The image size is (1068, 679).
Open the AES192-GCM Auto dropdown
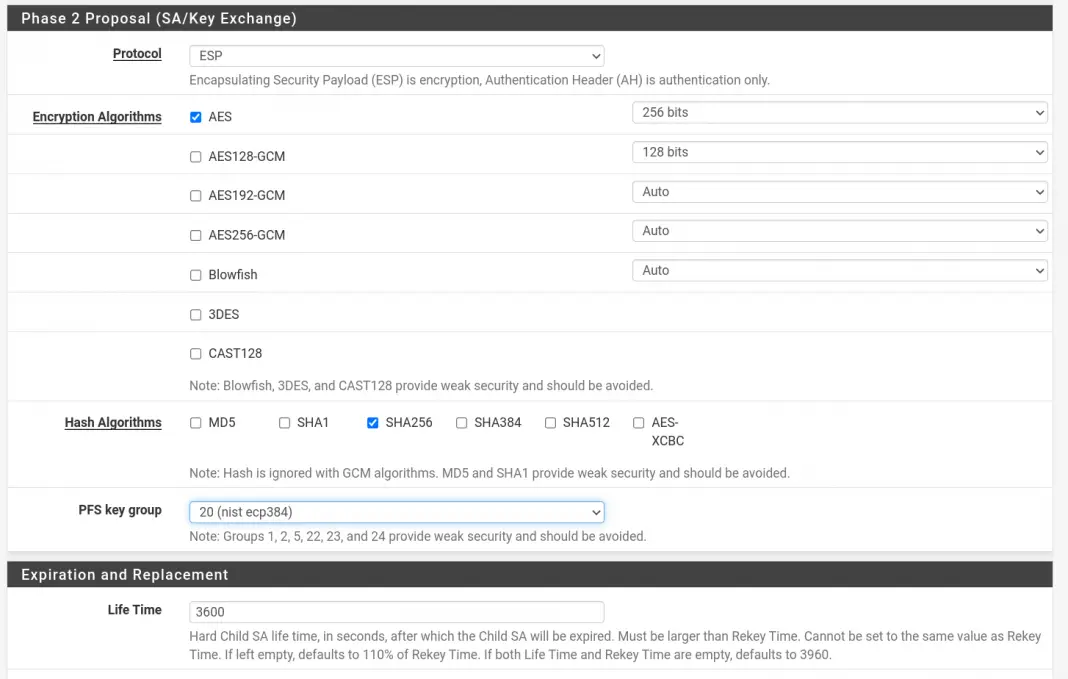(838, 191)
